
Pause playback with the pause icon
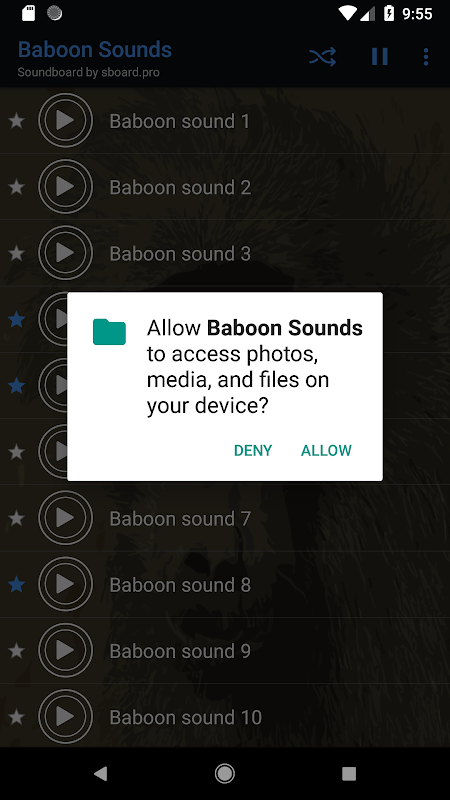coord(380,57)
